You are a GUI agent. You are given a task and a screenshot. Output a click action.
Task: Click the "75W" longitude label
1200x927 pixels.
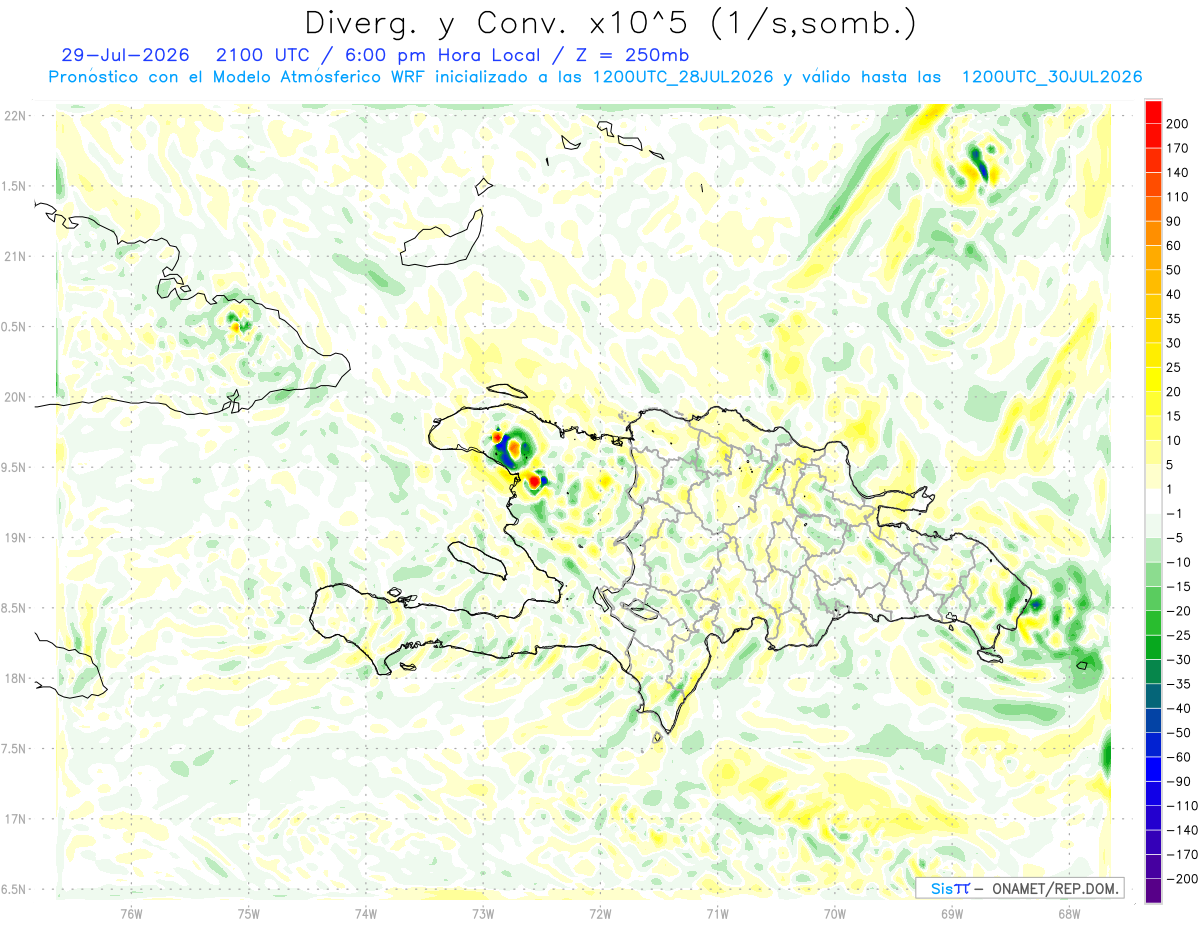pyautogui.click(x=248, y=914)
